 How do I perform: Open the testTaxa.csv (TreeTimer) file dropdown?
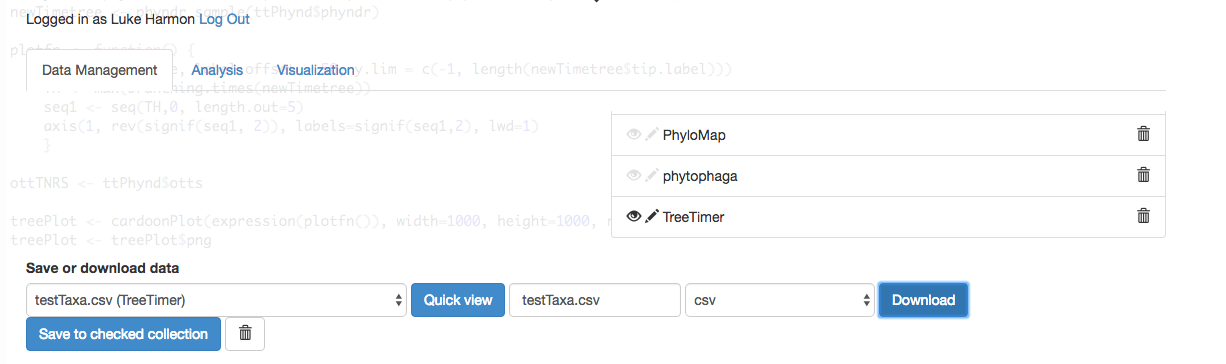point(216,300)
